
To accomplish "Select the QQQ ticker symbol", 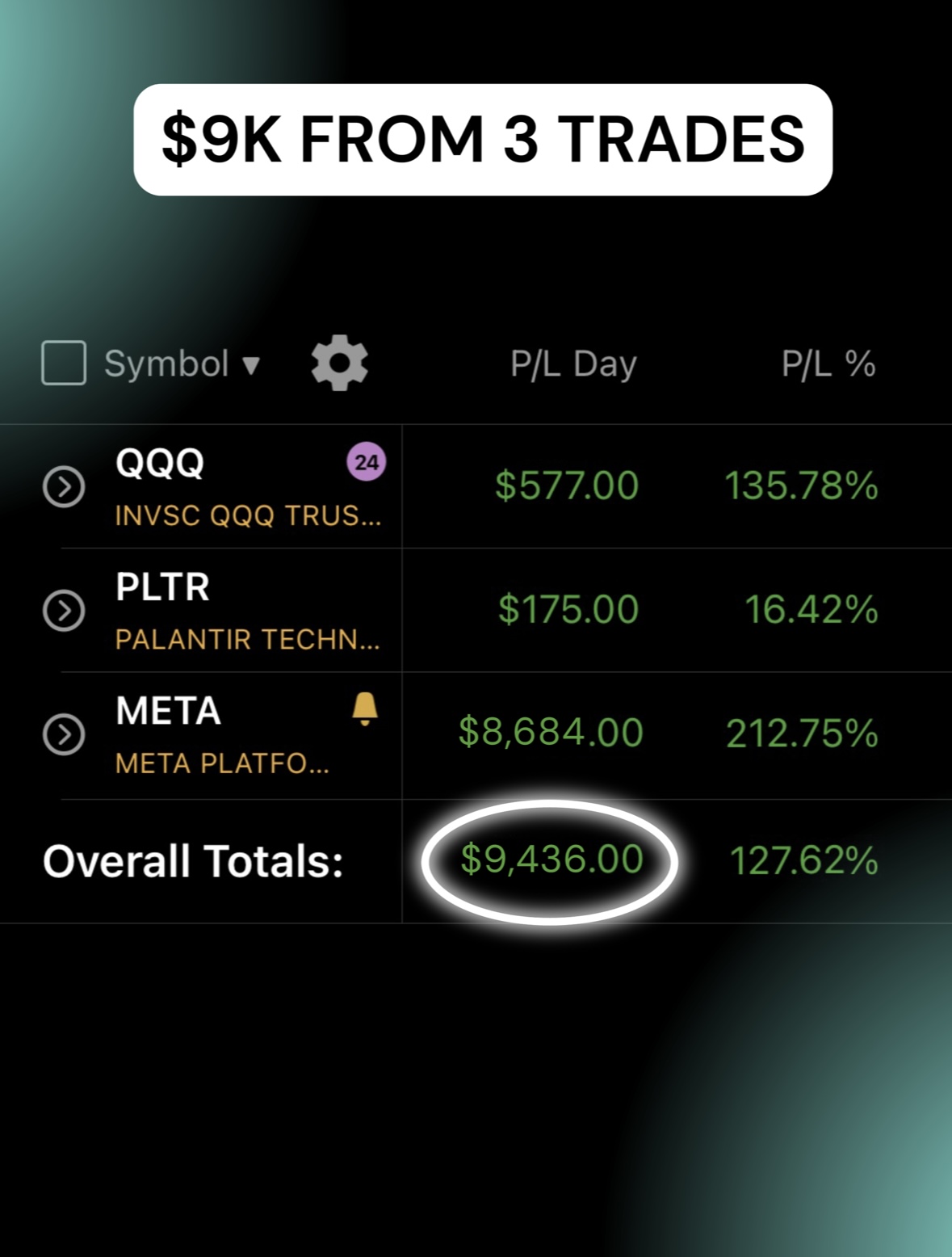I will tap(160, 464).
